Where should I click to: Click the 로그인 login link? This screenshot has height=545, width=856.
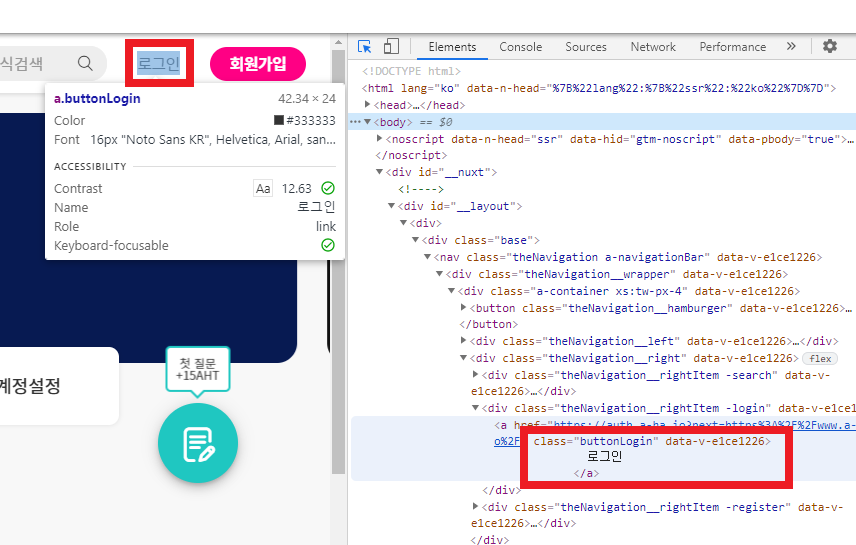(x=158, y=63)
